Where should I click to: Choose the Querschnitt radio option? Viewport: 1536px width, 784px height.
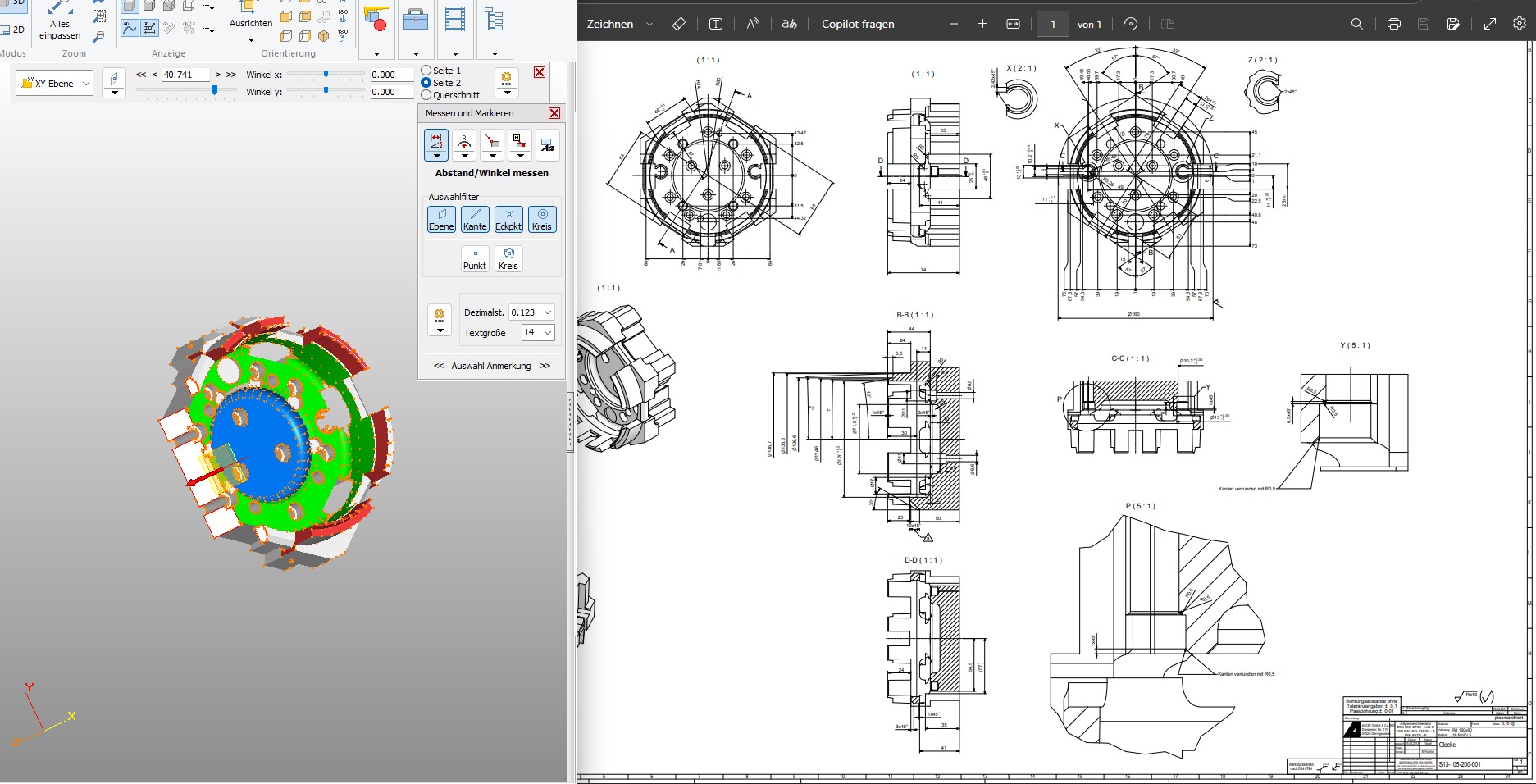426,95
